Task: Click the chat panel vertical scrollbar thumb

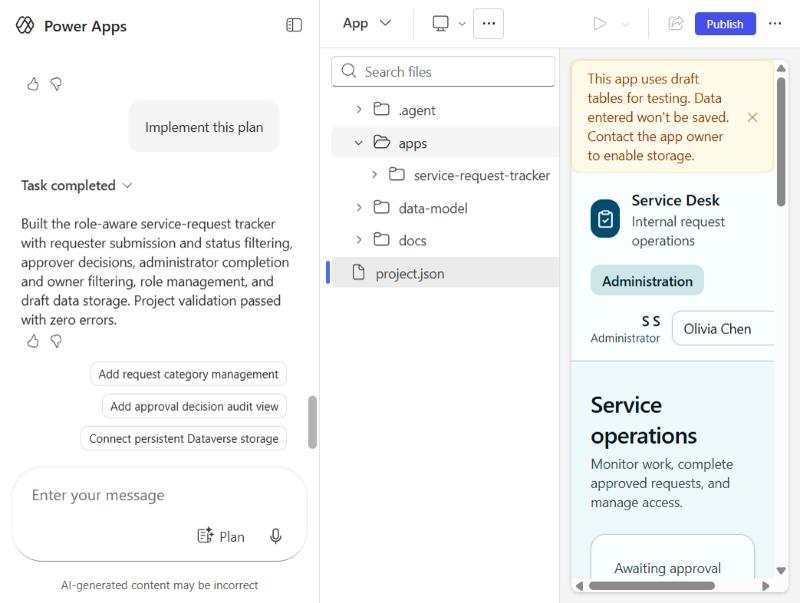Action: 313,422
